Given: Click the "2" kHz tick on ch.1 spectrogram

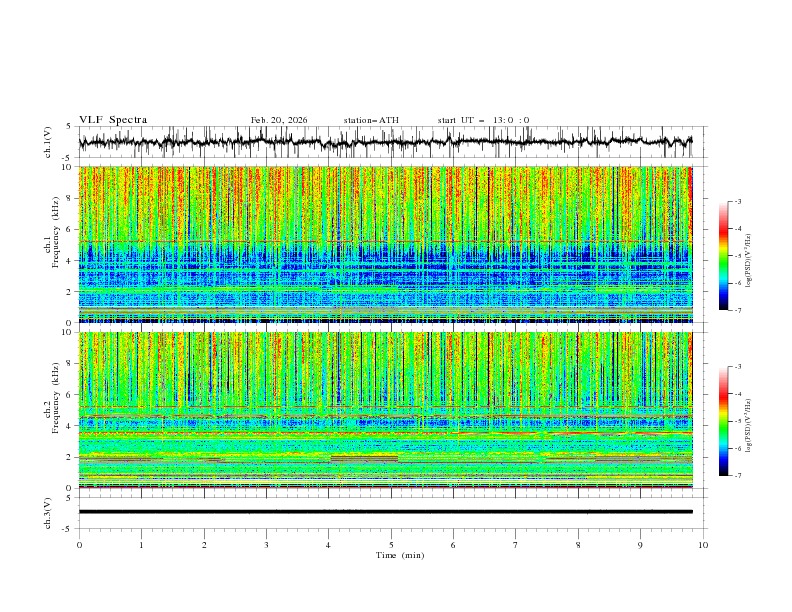Looking at the screenshot, I should coord(71,292).
